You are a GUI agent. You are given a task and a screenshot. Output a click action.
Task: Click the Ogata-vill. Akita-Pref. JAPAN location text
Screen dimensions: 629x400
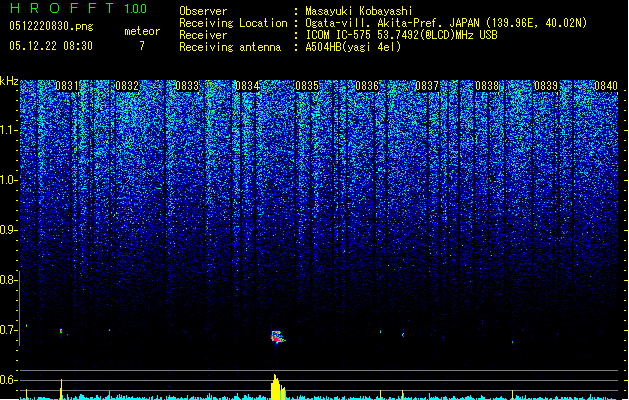click(x=446, y=23)
